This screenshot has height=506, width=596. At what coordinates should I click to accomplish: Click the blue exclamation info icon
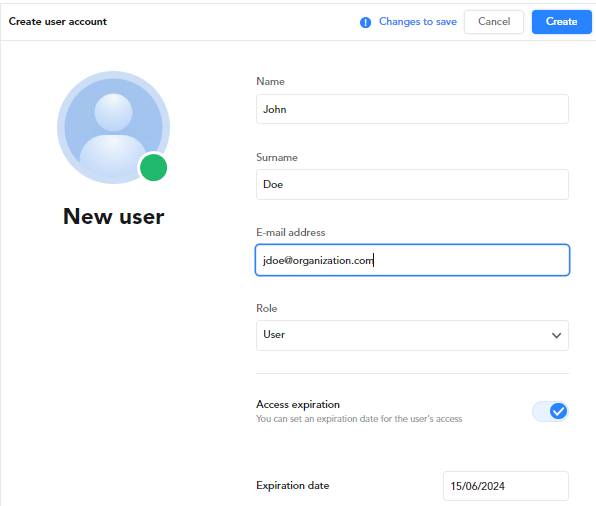(365, 22)
